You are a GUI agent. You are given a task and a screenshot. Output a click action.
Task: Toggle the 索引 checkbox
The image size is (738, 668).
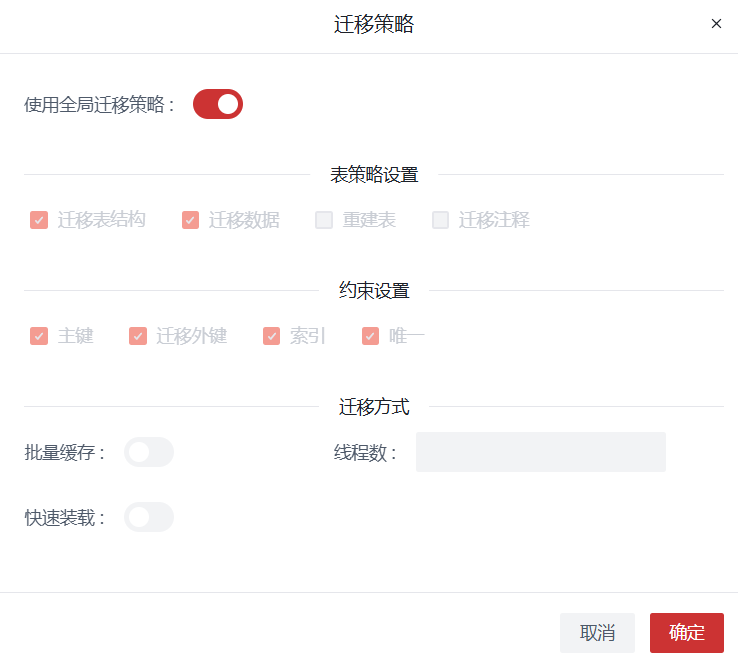[x=271, y=336]
